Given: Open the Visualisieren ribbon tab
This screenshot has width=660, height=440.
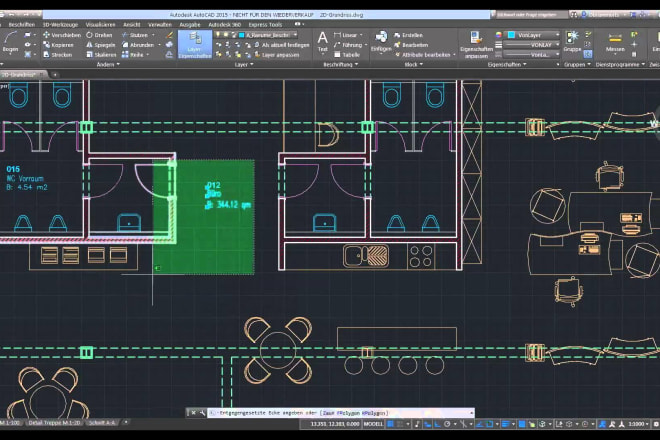Looking at the screenshot, I should pos(100,25).
